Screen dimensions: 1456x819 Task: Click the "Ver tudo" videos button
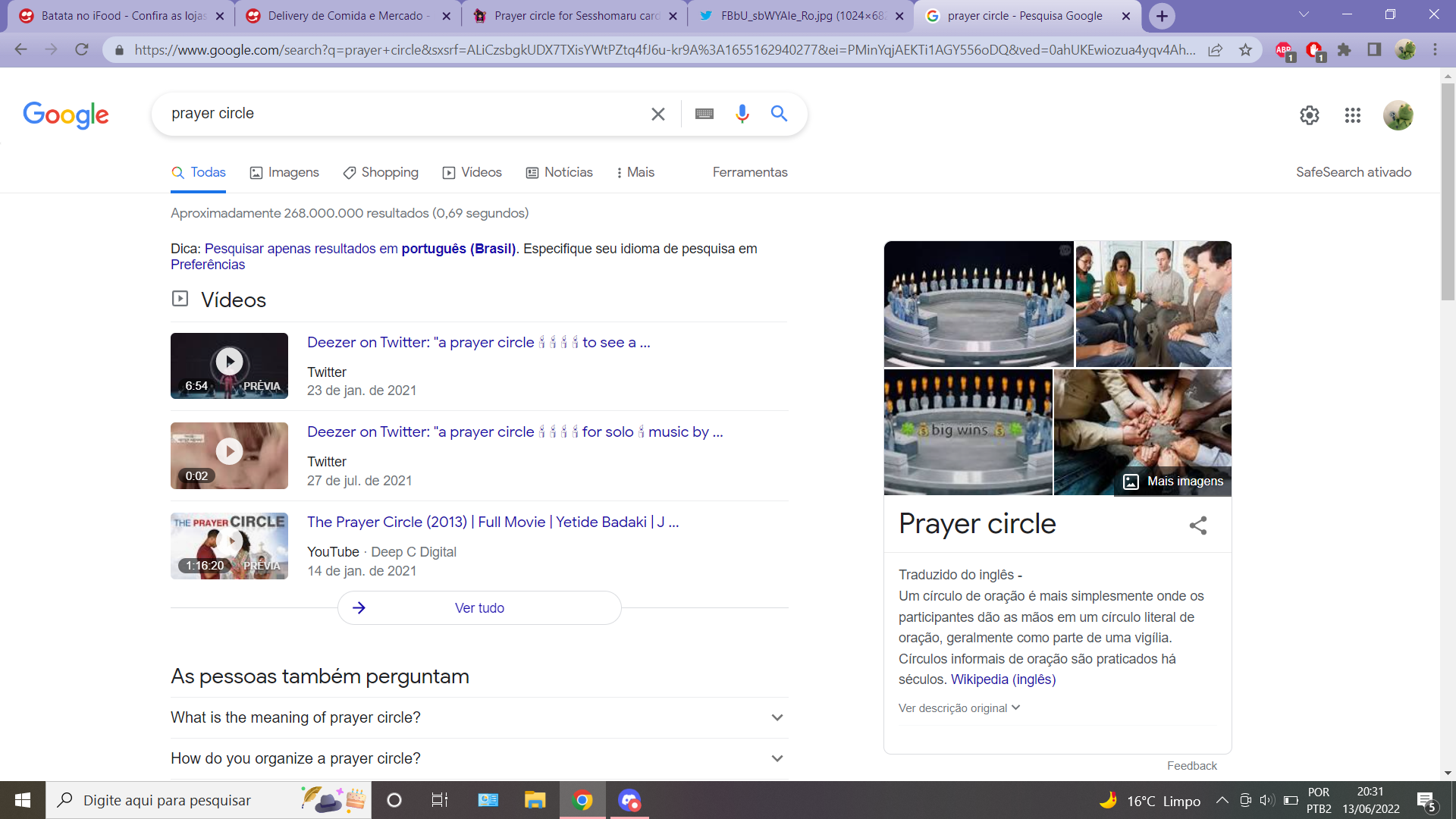pos(479,608)
